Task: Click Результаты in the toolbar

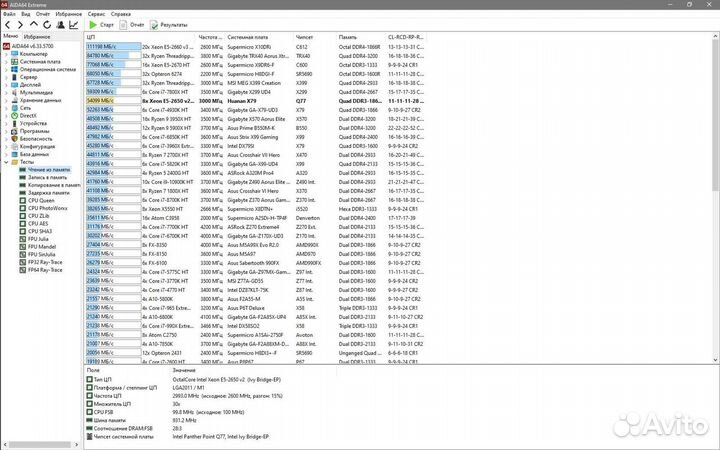Action: tap(173, 23)
